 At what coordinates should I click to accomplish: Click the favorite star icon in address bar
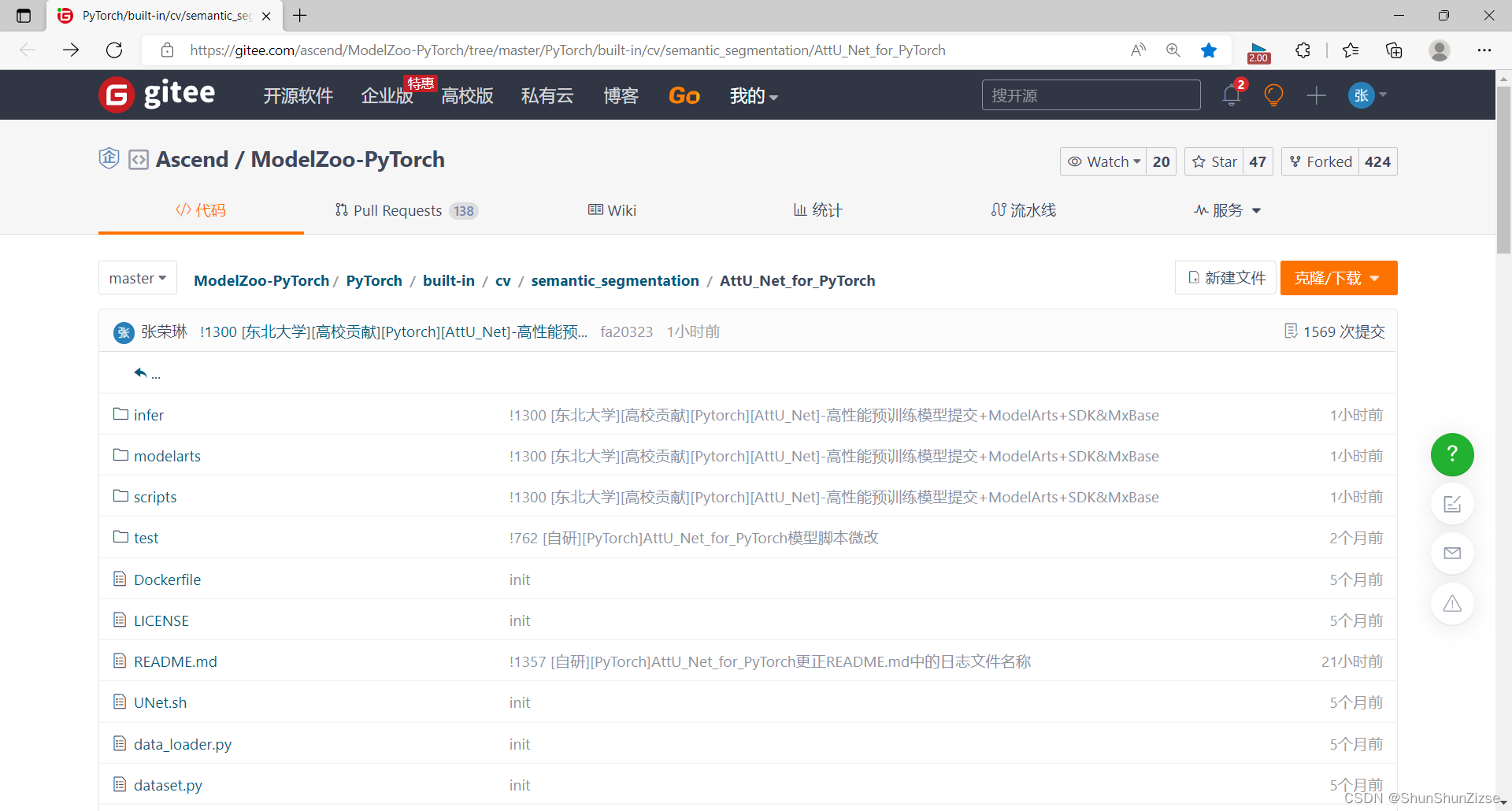point(1209,50)
